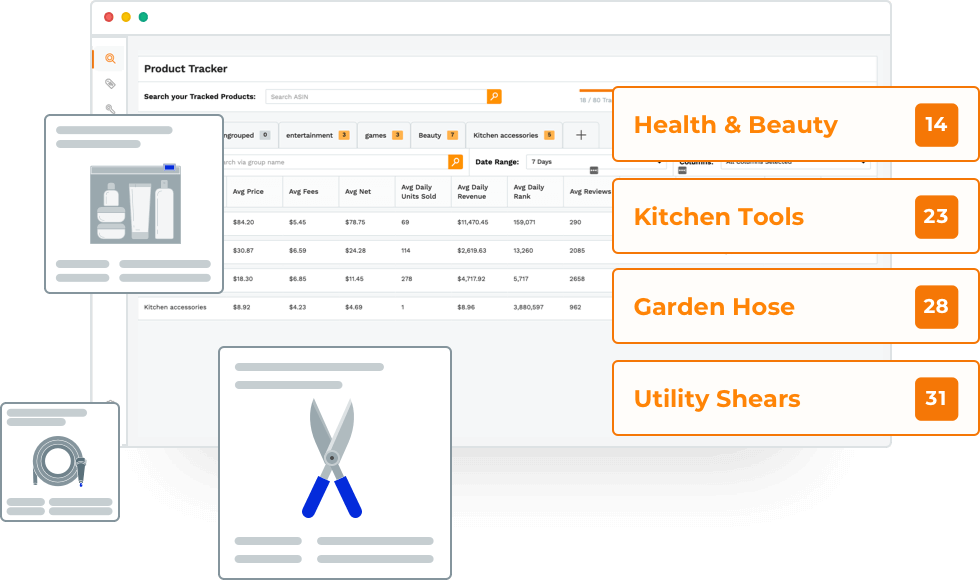Click the $2,619.63 revenue cell
Screen dimensions: 980x580
[x=471, y=251]
